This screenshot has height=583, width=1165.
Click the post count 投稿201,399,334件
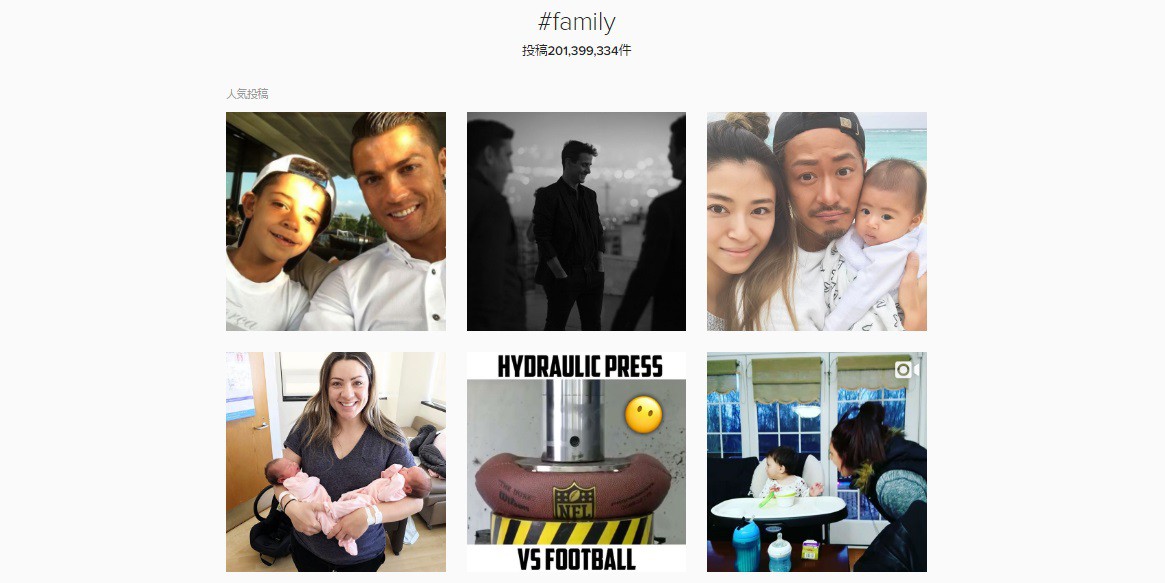(x=577, y=51)
